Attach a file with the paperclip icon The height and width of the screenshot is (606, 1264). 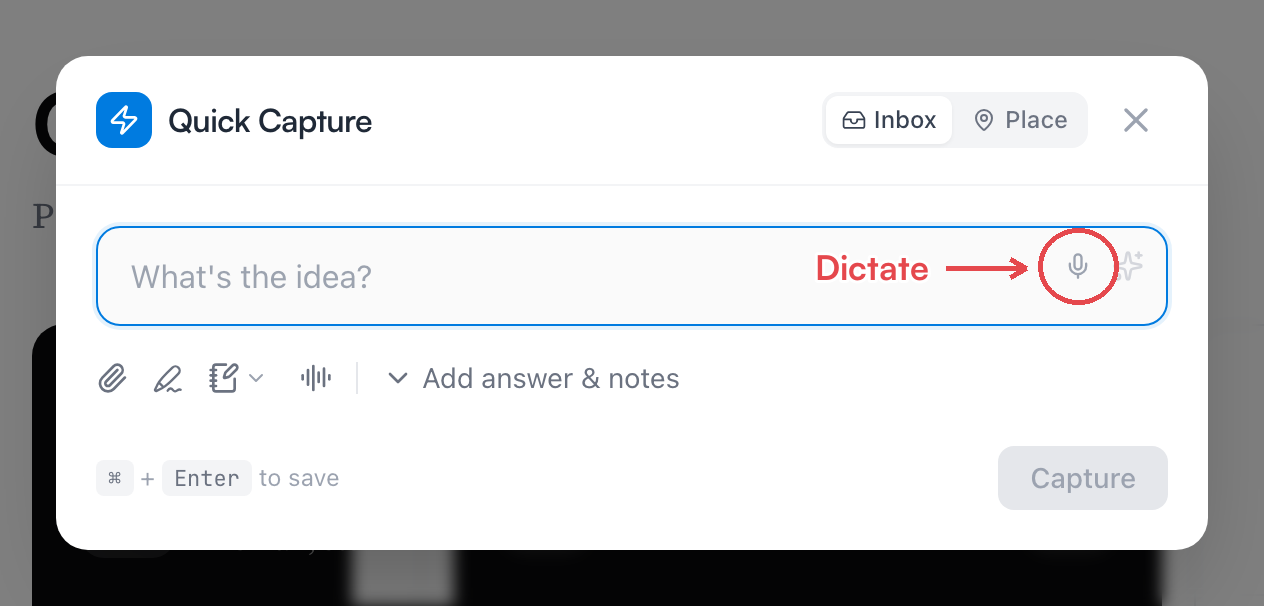point(112,378)
